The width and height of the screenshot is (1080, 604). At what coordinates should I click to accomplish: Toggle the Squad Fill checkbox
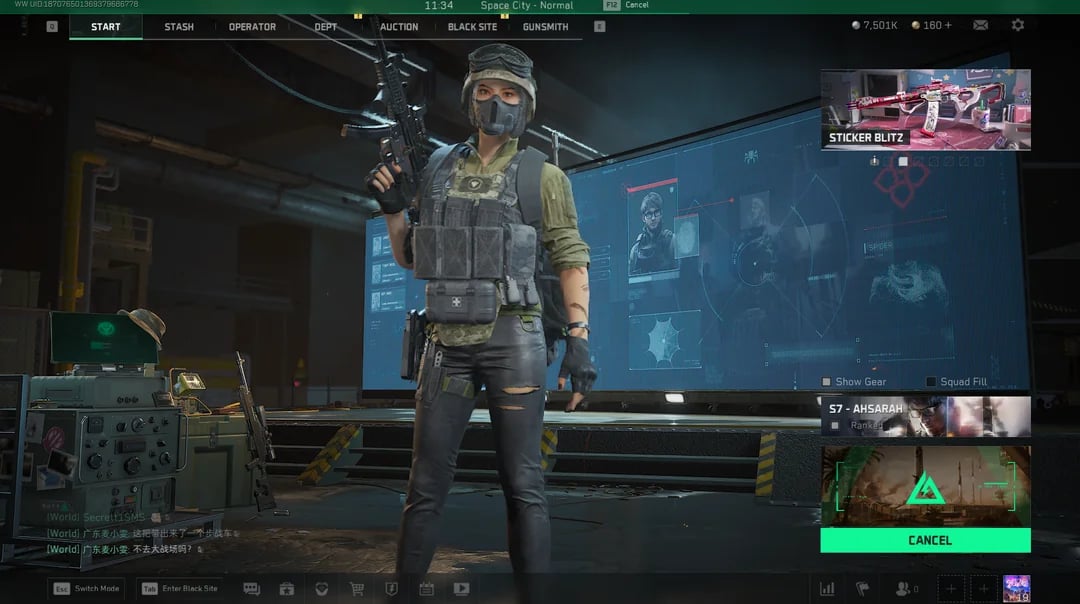click(931, 382)
